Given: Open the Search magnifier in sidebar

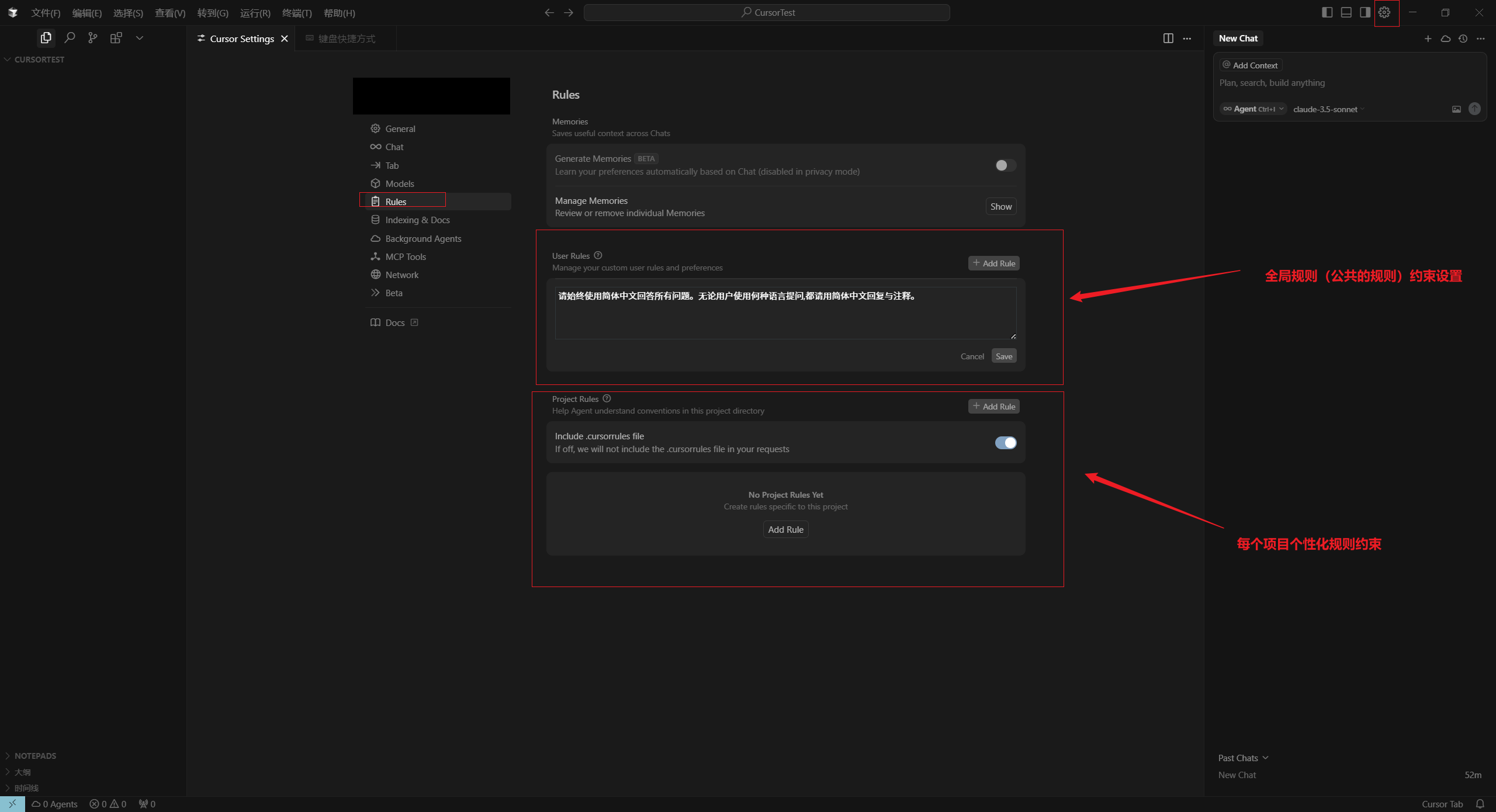Looking at the screenshot, I should pos(70,38).
